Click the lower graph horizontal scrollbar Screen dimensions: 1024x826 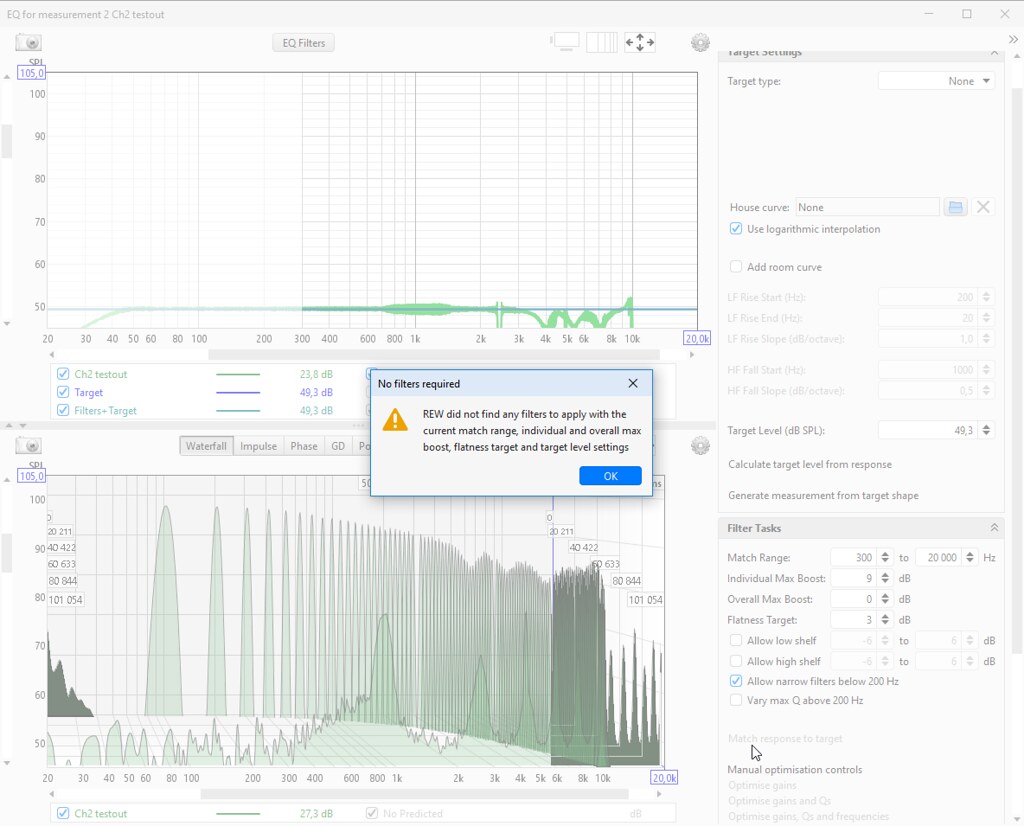click(x=415, y=794)
